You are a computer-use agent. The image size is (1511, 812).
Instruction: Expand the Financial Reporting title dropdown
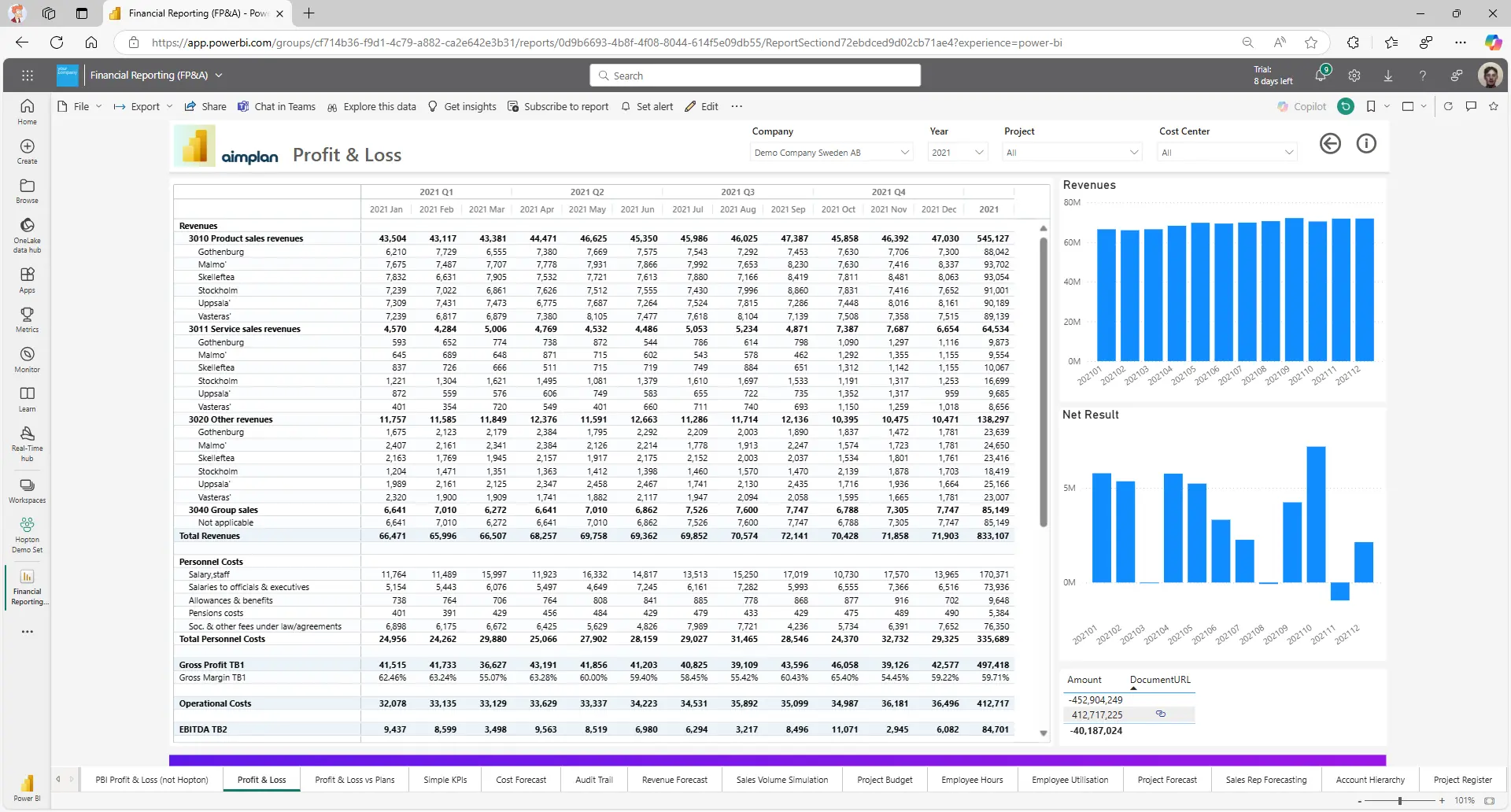coord(219,76)
